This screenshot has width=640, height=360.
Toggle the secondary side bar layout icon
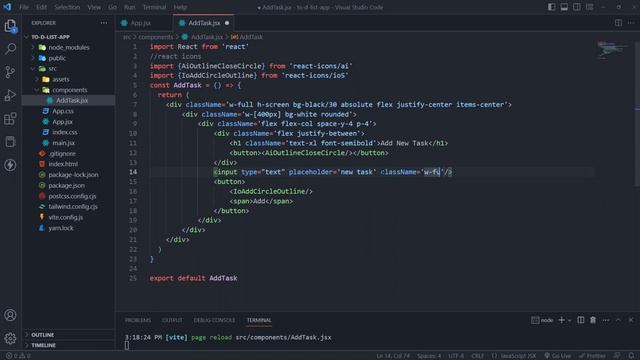(x=577, y=7)
